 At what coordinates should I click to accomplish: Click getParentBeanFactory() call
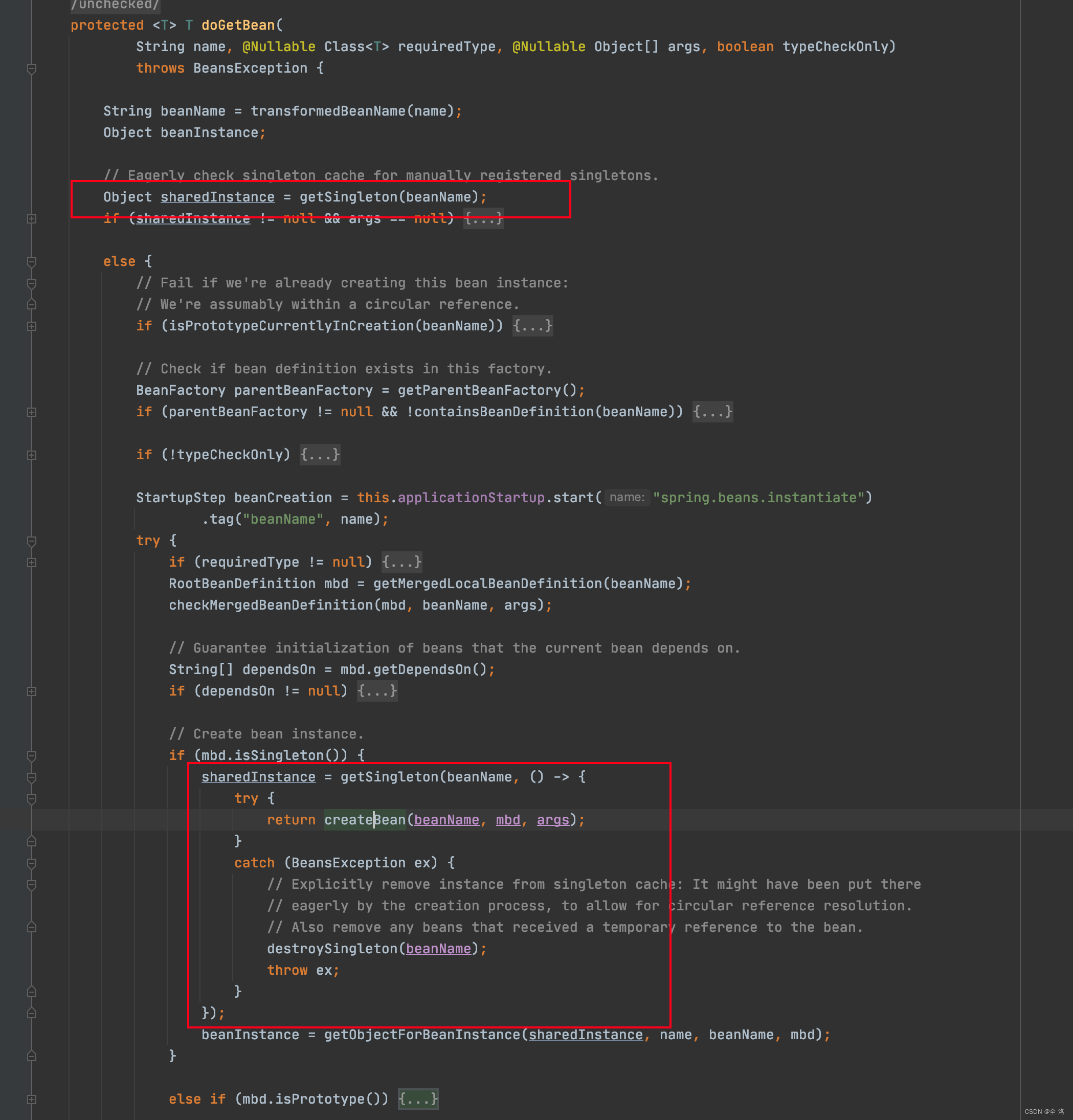point(487,390)
